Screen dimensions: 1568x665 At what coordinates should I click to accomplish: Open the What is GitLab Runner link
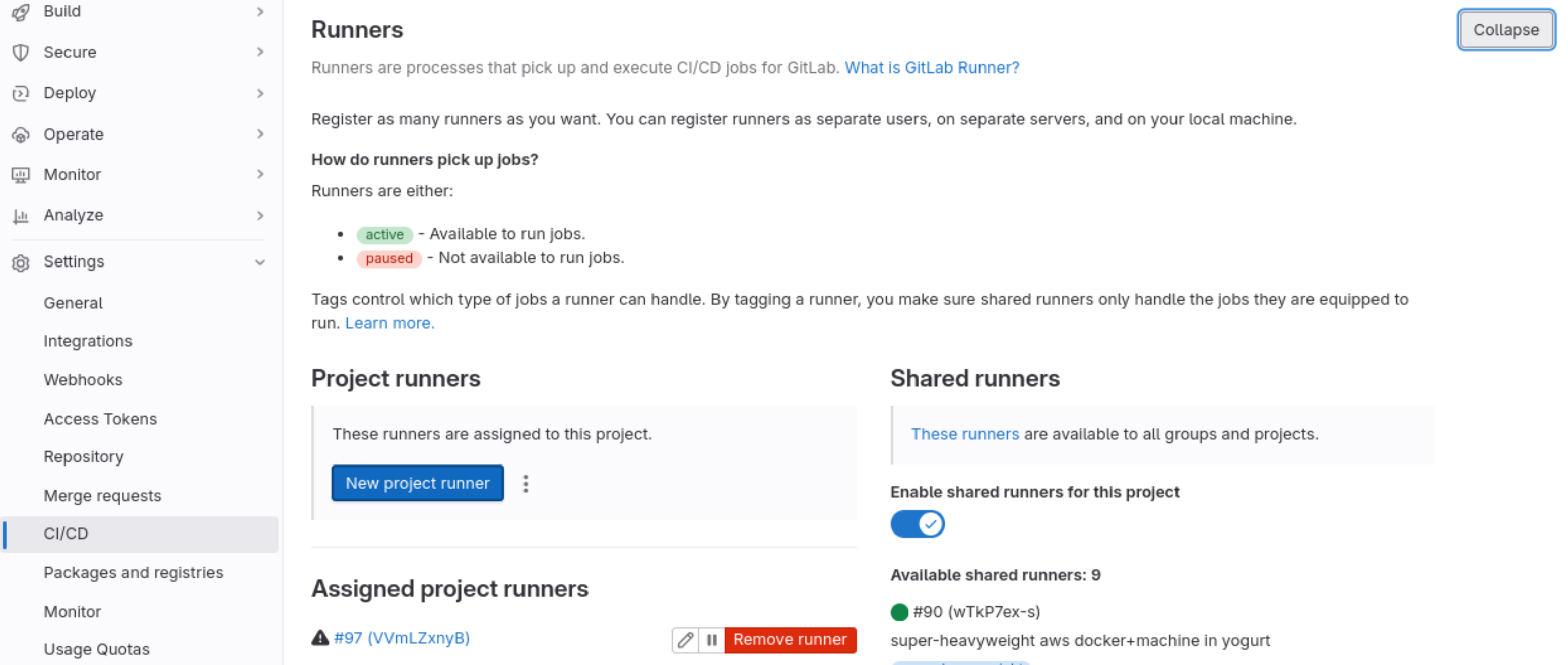[x=931, y=68]
